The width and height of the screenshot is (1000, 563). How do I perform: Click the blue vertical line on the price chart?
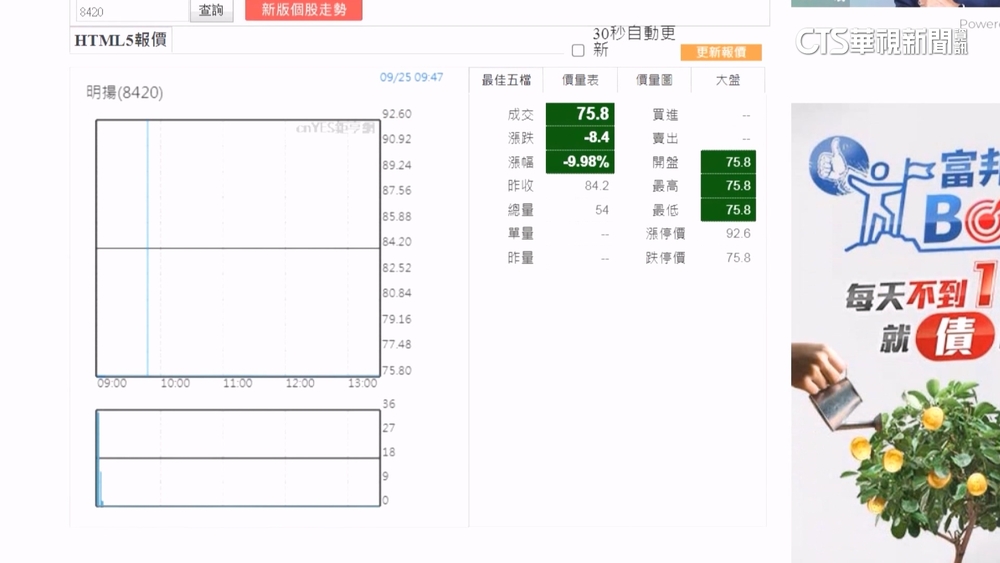click(148, 248)
